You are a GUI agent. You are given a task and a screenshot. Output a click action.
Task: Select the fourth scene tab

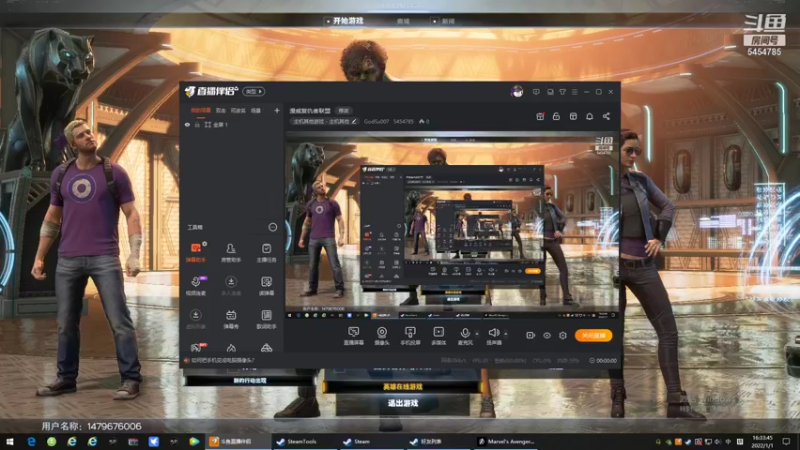pyautogui.click(x=256, y=110)
